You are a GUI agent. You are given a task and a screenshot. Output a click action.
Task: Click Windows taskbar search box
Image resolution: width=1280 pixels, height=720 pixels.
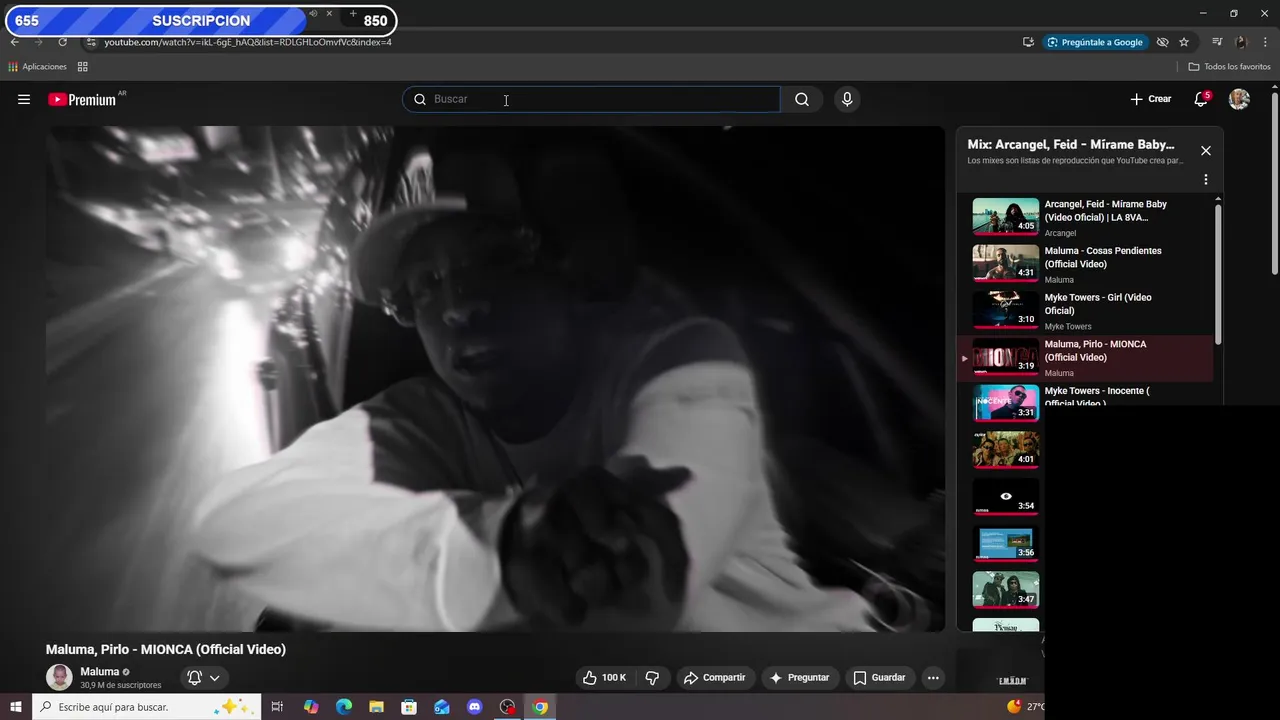pos(147,707)
